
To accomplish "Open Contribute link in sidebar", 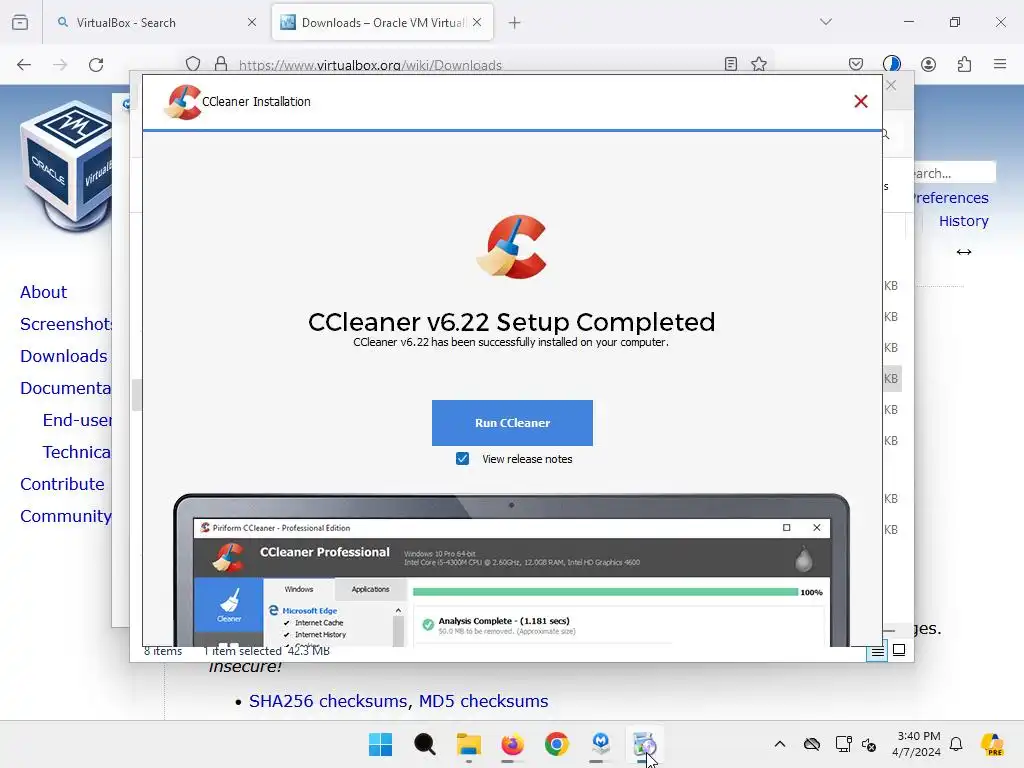I will point(62,484).
